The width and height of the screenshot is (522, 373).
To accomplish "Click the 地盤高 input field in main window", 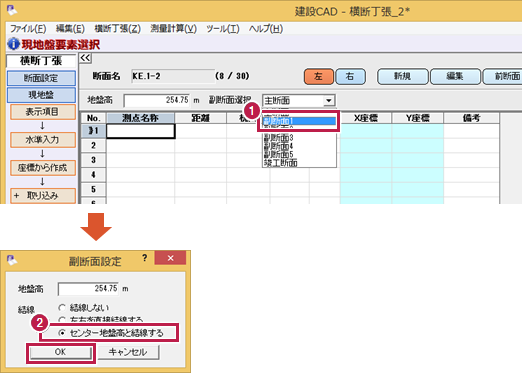I will pyautogui.click(x=157, y=100).
